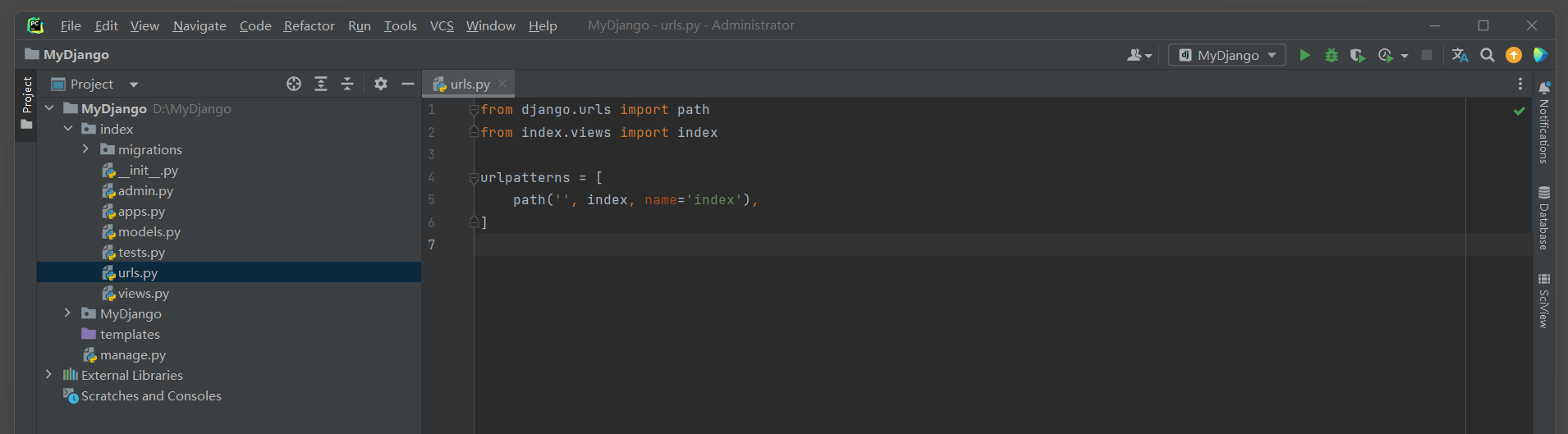Click the PyCharm logo icon
The image size is (1568, 434).
(x=35, y=25)
